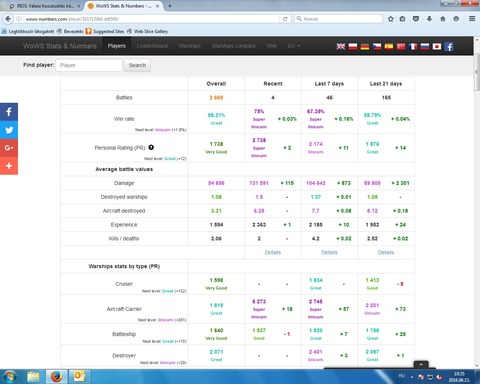Image resolution: width=480 pixels, height=384 pixels.
Task: Show Personal Rating help question mark
Action: [x=151, y=147]
